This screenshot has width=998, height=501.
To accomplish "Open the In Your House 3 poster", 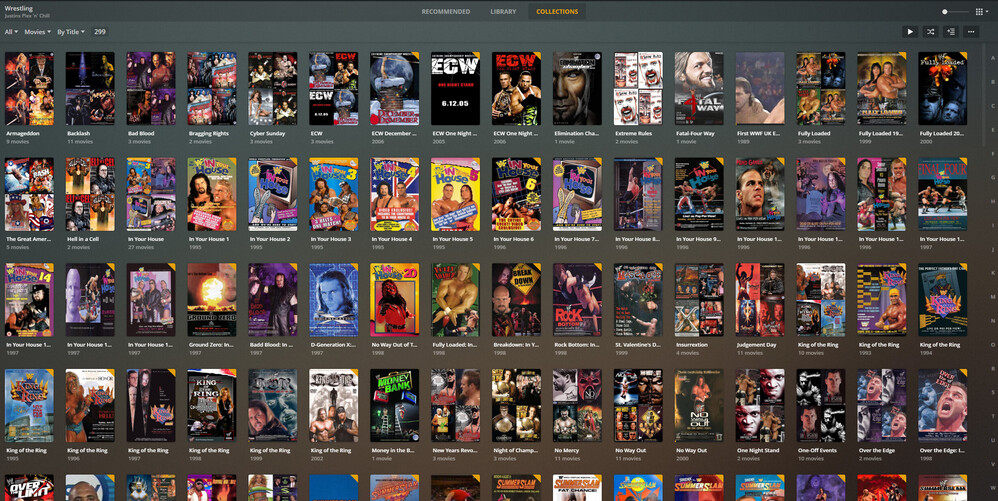I will point(334,194).
